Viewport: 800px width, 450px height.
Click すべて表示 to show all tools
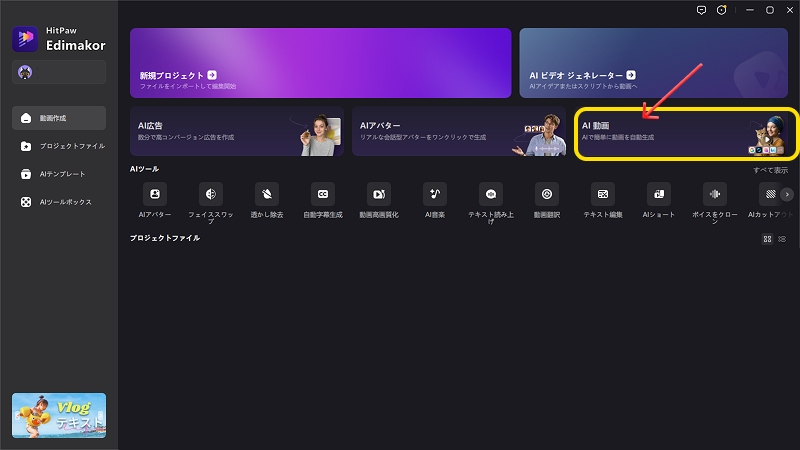[770, 170]
